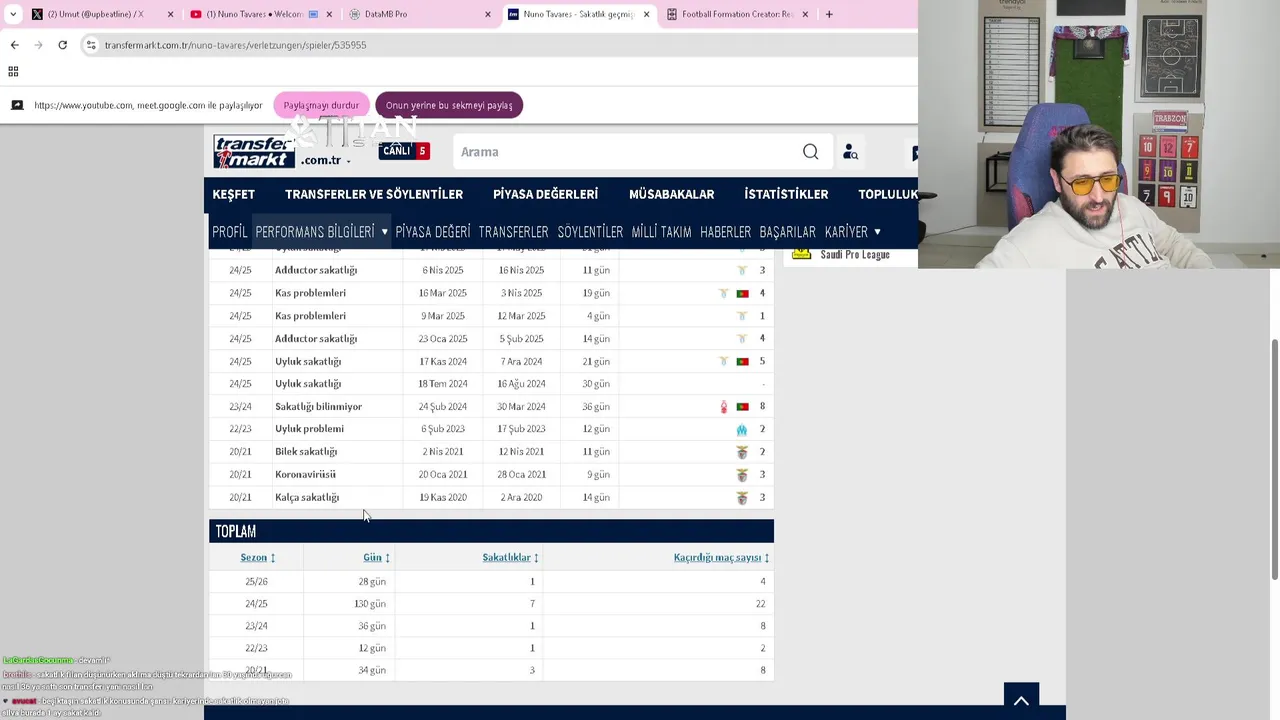Go forward in browser history

pyautogui.click(x=38, y=45)
